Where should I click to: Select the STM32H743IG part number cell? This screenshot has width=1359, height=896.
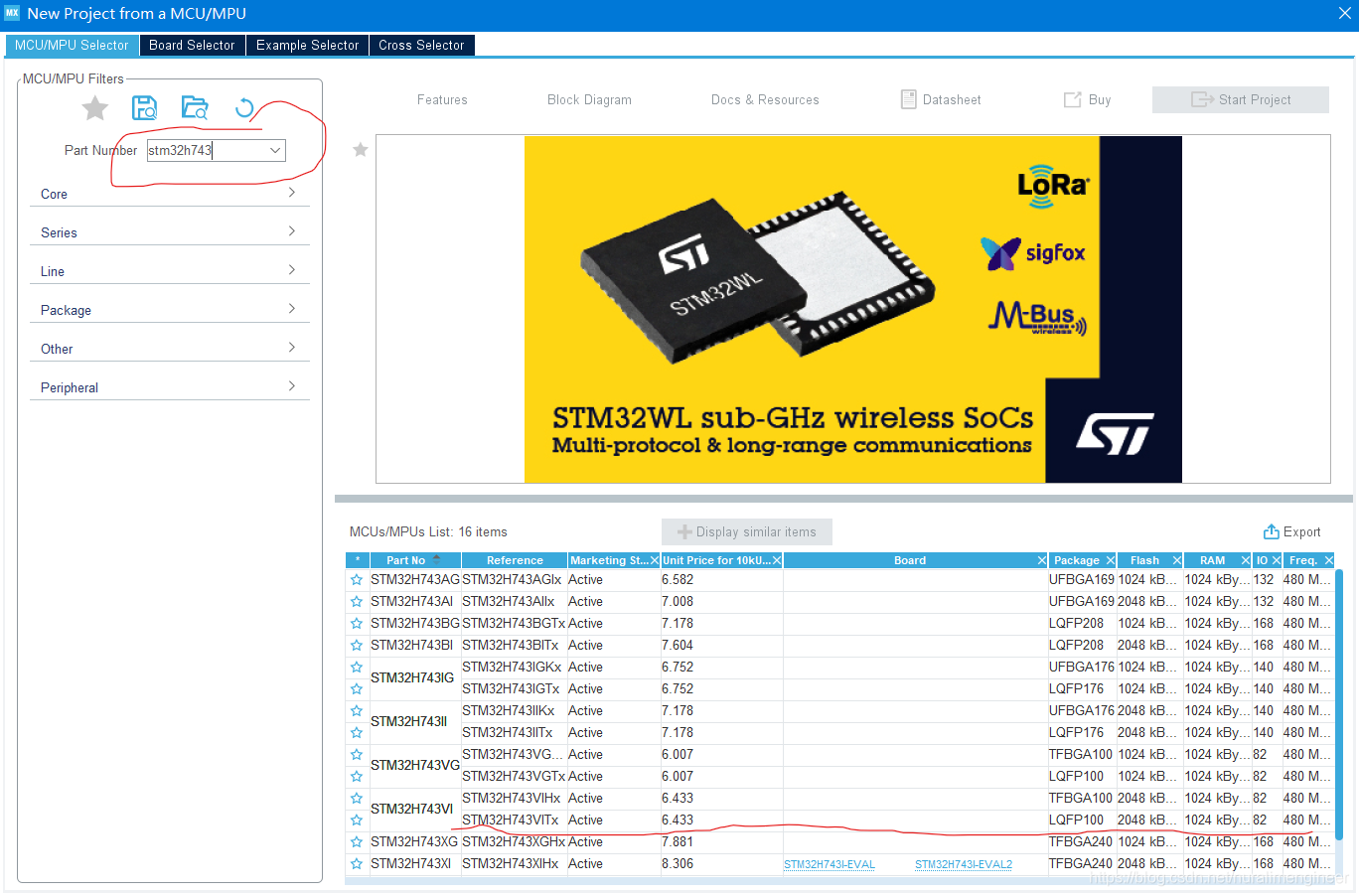(415, 677)
